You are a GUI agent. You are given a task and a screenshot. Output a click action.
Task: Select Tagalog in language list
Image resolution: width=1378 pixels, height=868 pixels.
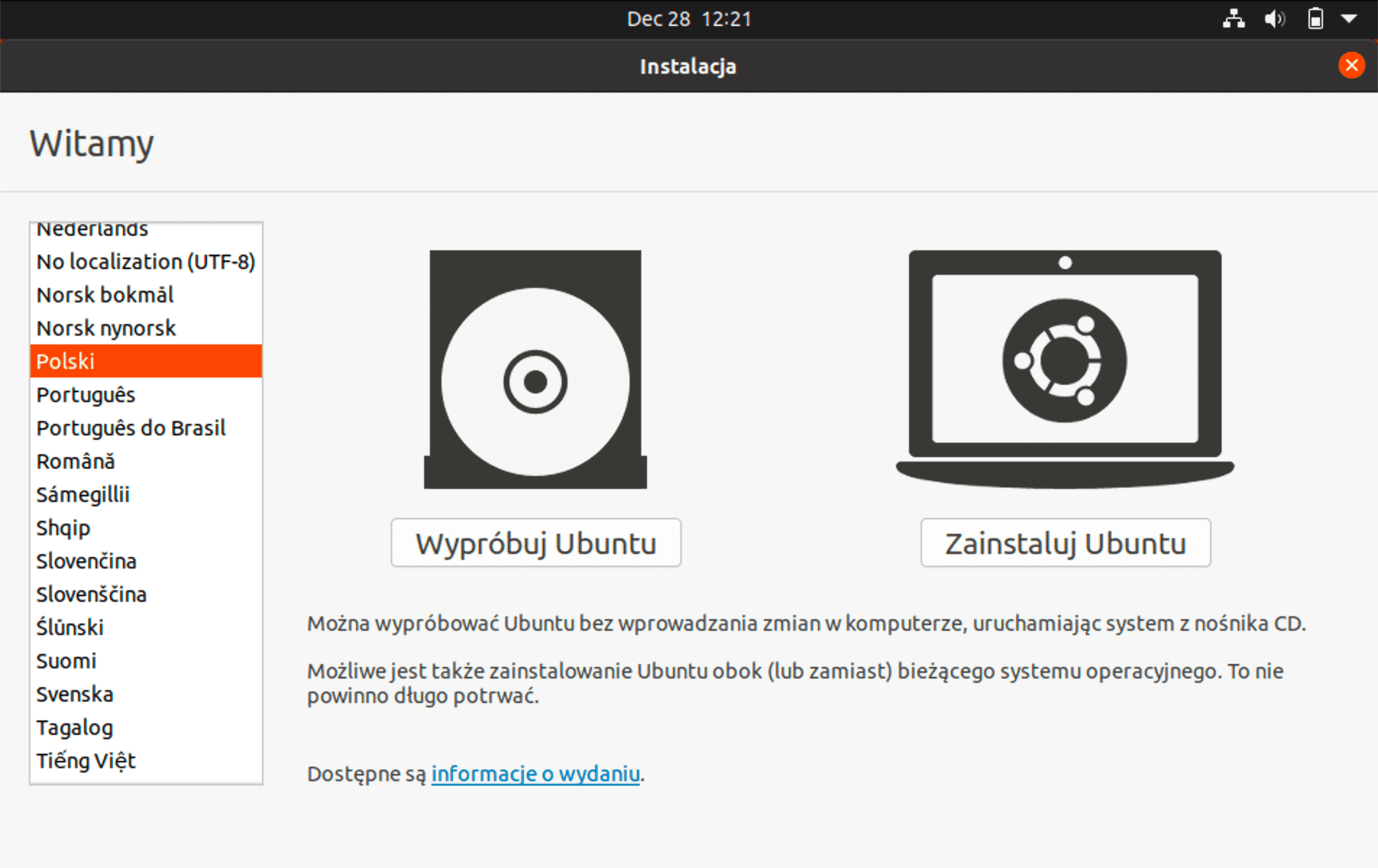(x=146, y=727)
